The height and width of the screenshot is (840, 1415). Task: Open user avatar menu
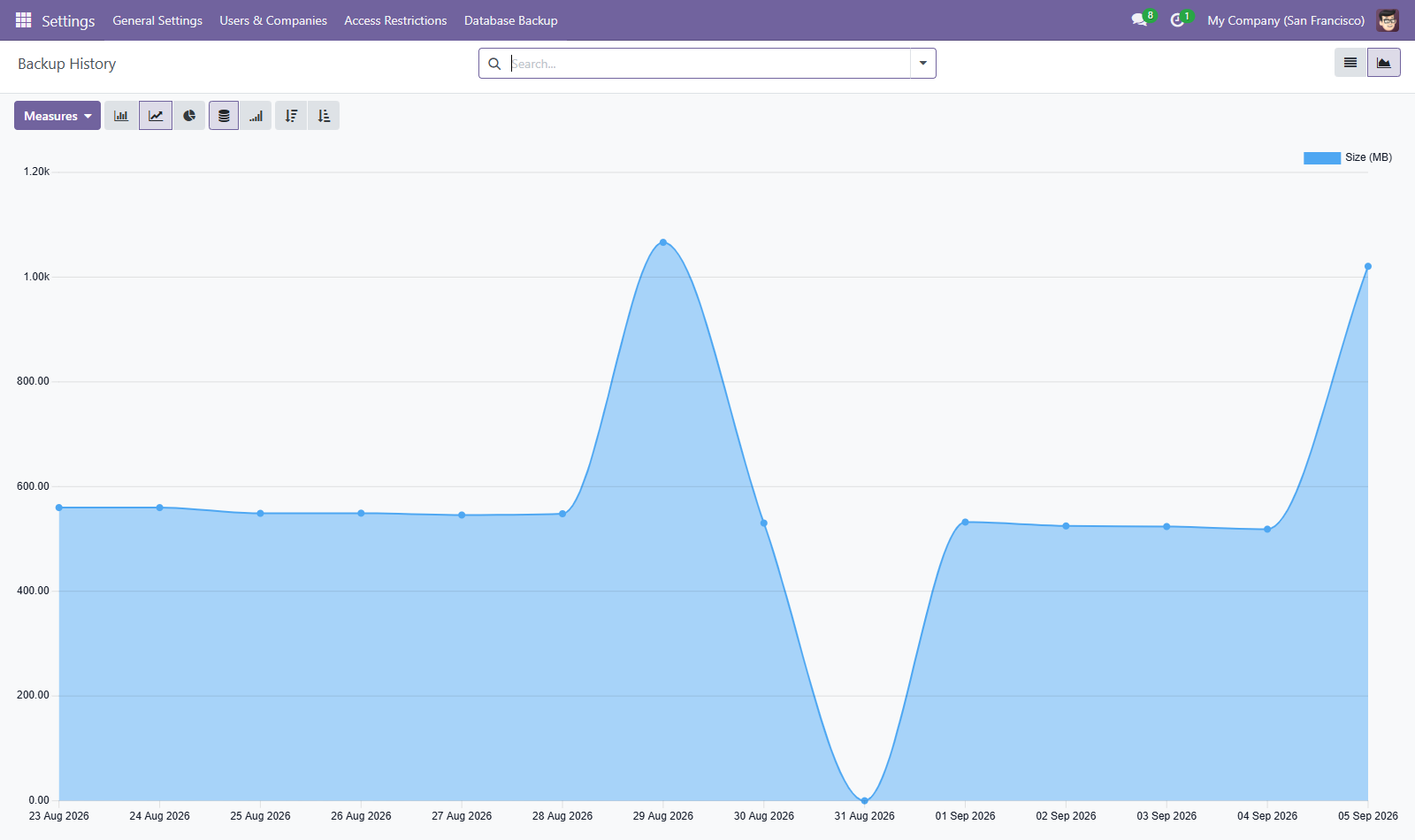(1388, 20)
